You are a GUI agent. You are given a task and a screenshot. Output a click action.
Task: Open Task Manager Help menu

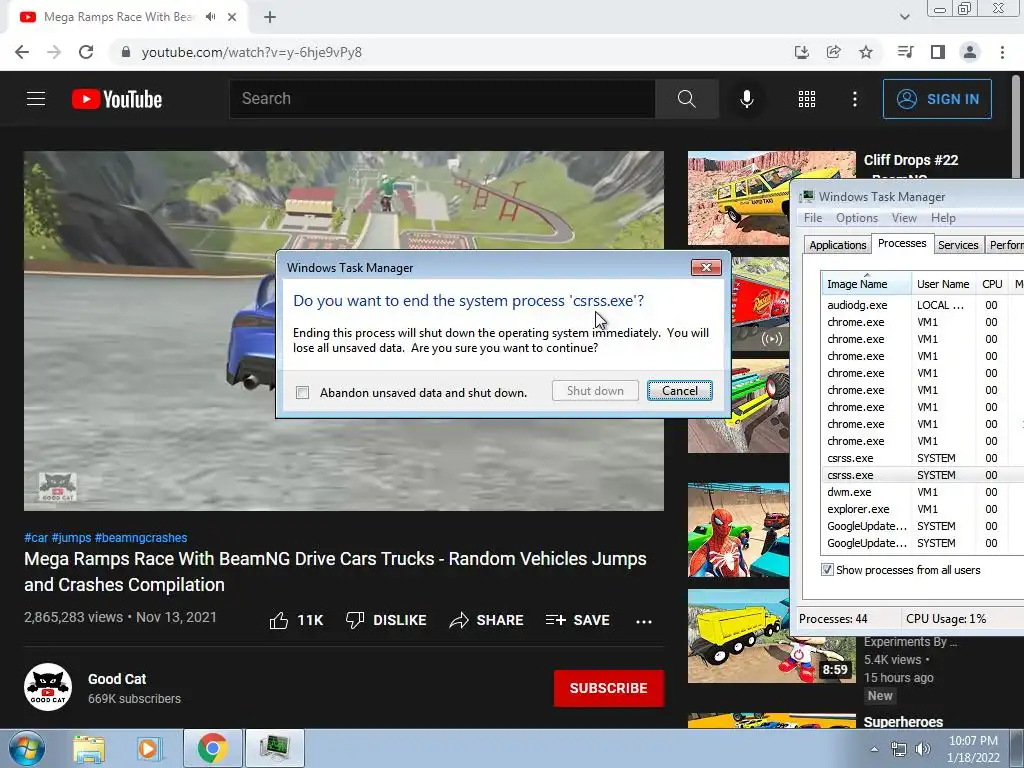(943, 218)
